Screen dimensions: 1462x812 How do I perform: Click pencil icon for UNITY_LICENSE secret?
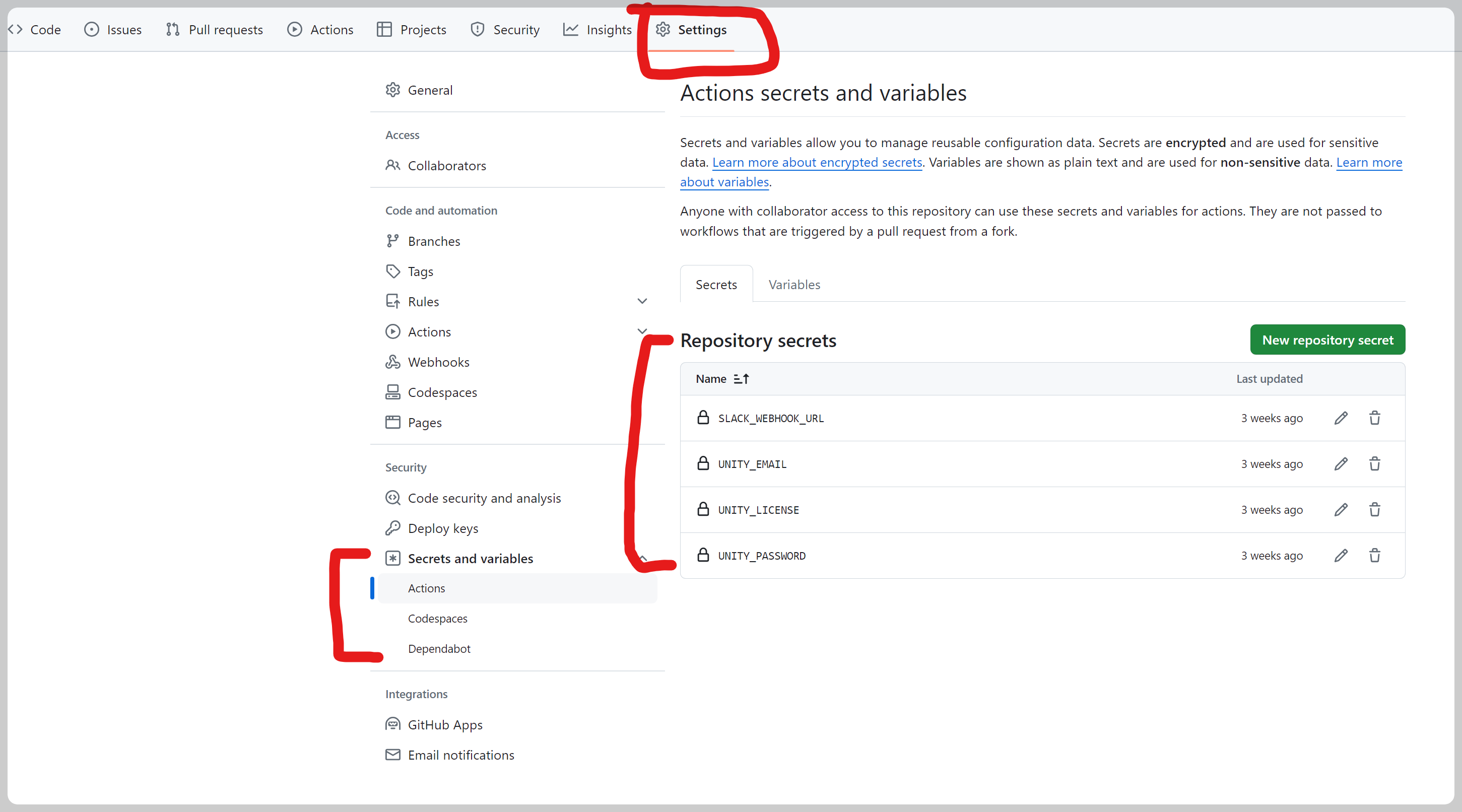[1341, 510]
